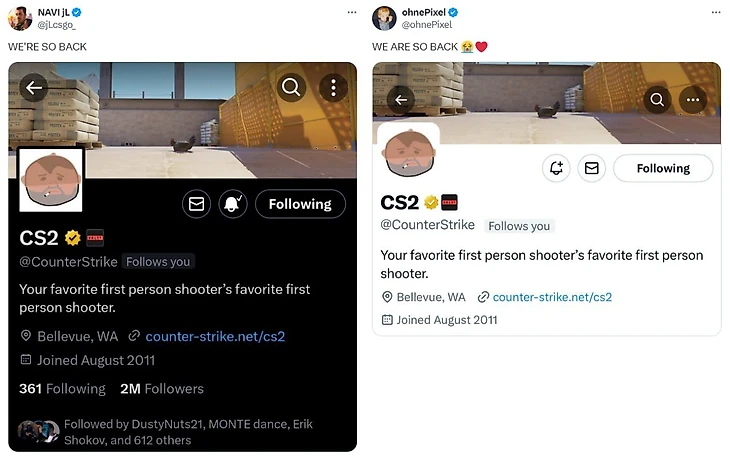Open counter-strike.net/cs2 link in dark profile
The image size is (730, 456).
(215, 336)
